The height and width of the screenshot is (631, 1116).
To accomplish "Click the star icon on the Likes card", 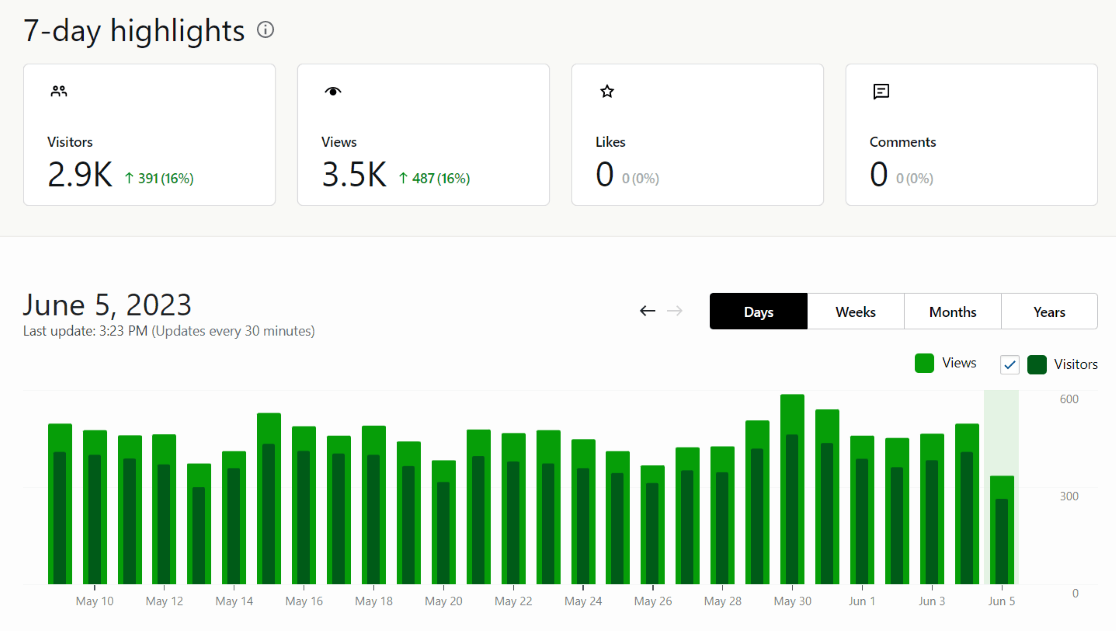I will tap(606, 91).
